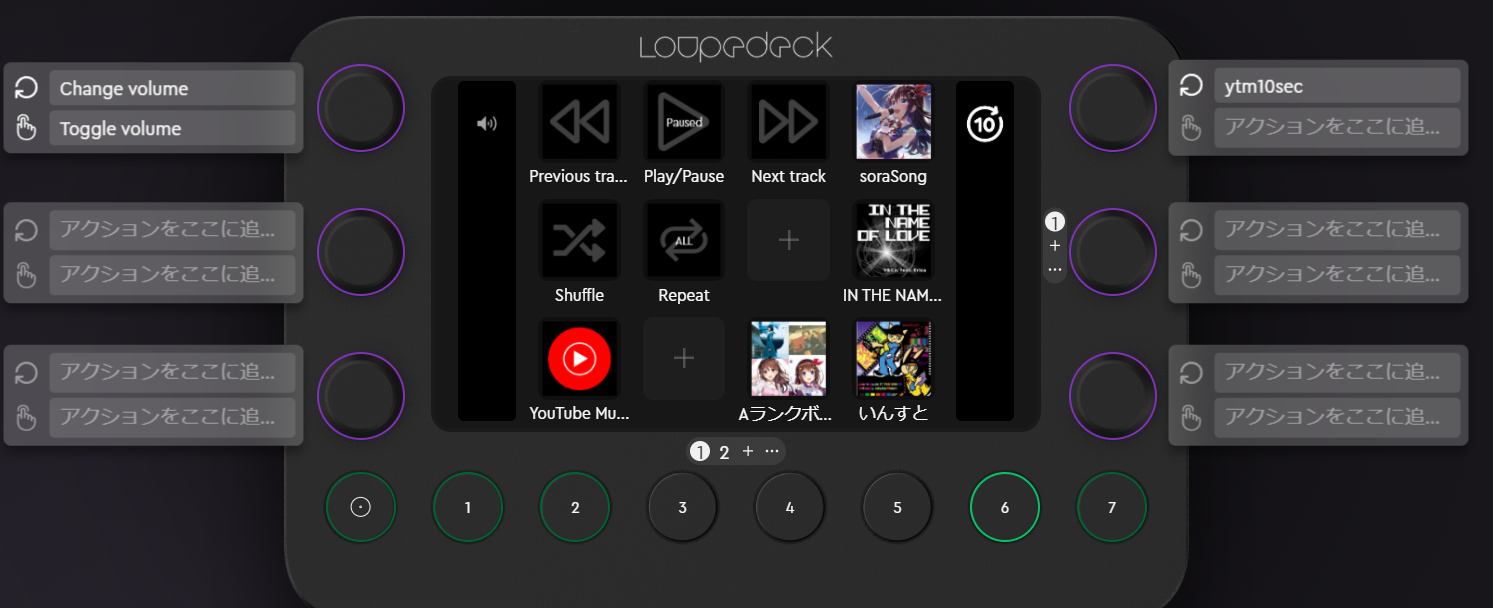1493x608 pixels.
Task: Select the soraSong album thumbnail
Action: click(x=893, y=122)
